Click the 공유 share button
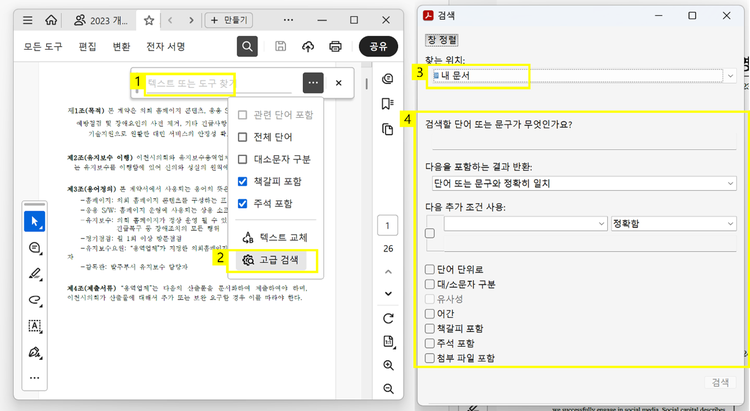Viewport: 750px width, 411px height. (378, 46)
